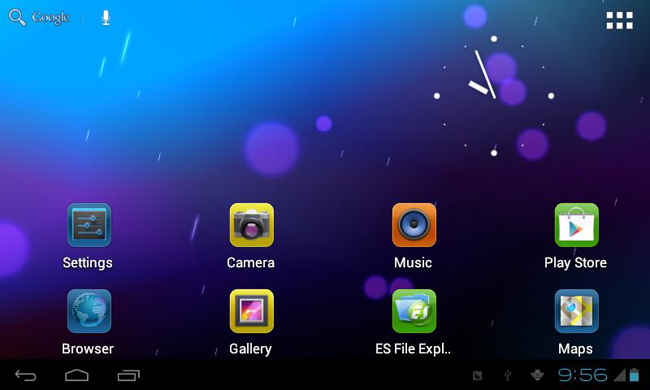The width and height of the screenshot is (650, 390).
Task: Open the Gallery app
Action: [x=252, y=311]
